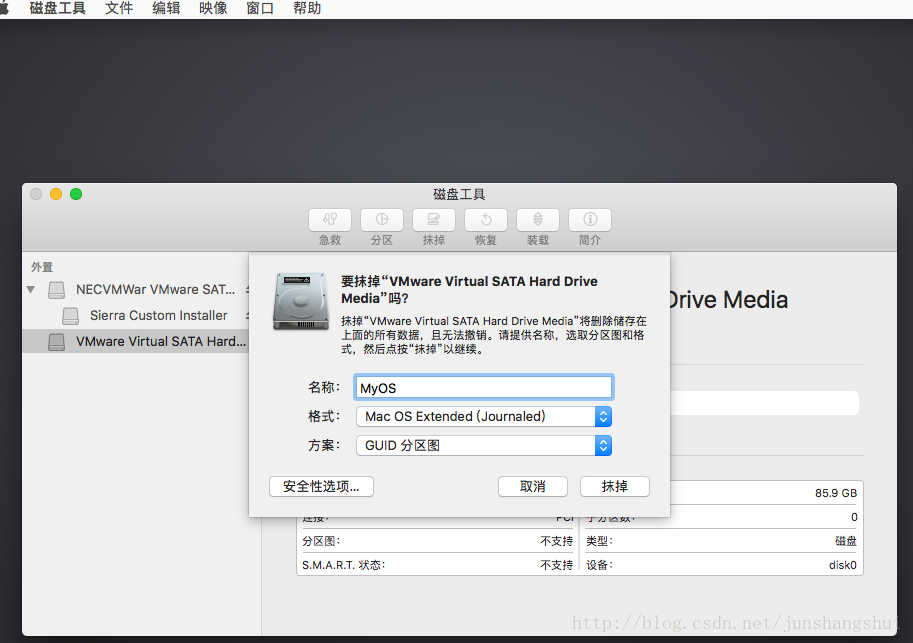
Task: Click the yellow minimize window button
Action: pos(56,194)
